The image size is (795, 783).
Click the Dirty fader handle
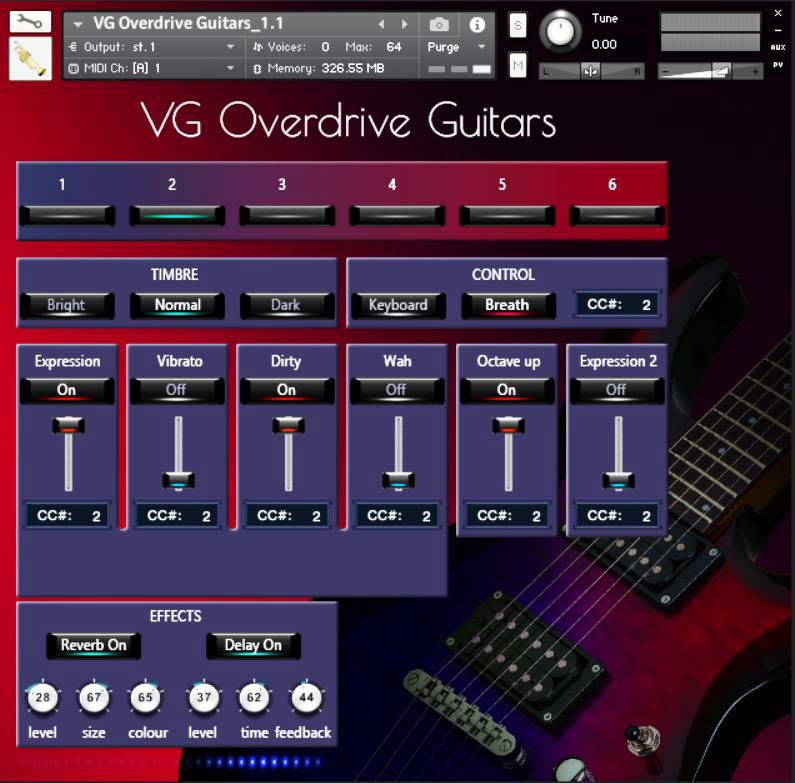tap(288, 425)
